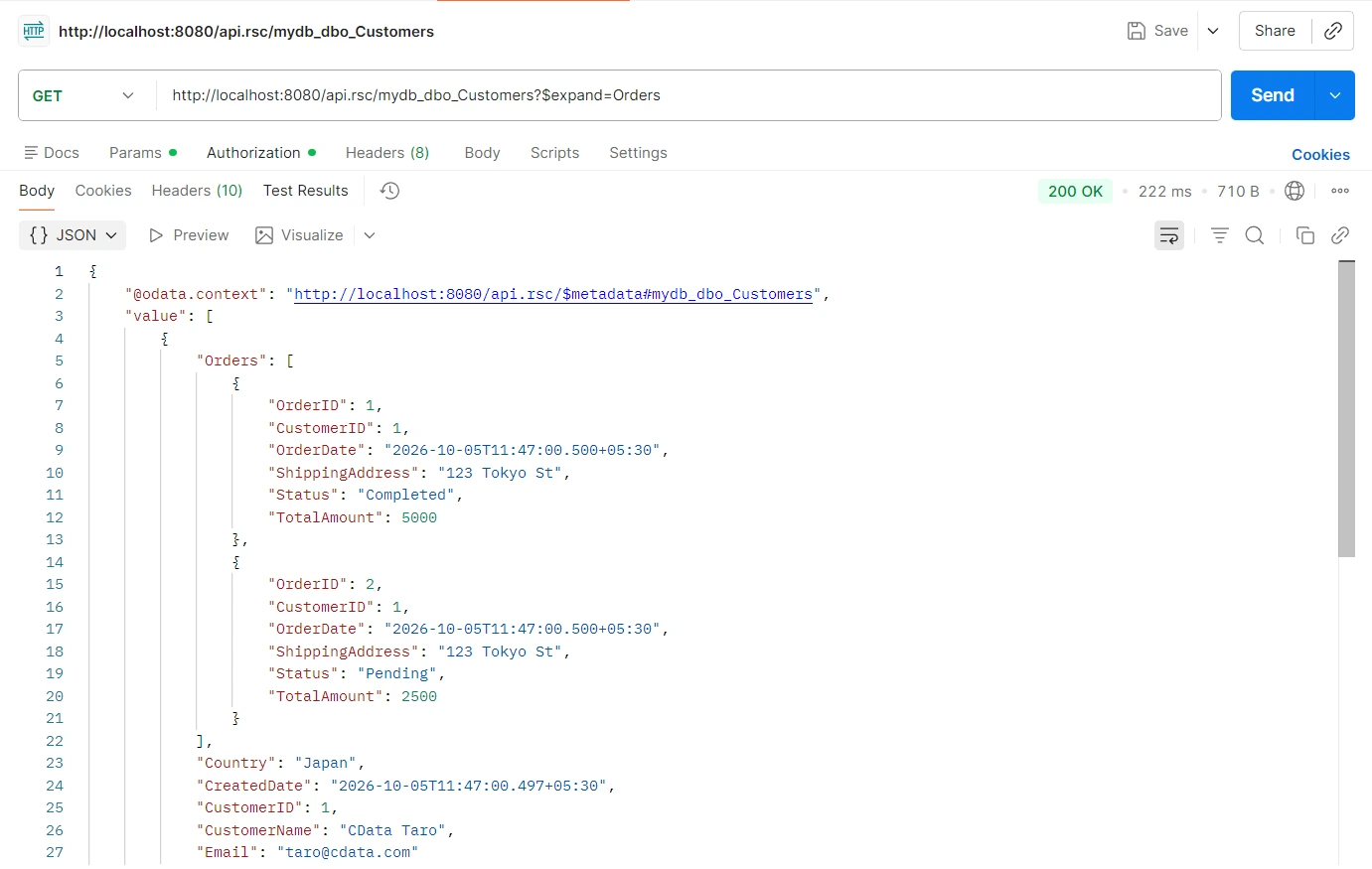The image size is (1372, 869).
Task: Select response Body tab
Action: tap(37, 191)
